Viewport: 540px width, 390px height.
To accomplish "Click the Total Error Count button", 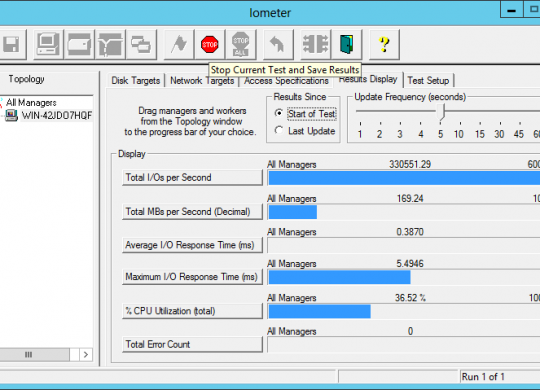I will 192,344.
